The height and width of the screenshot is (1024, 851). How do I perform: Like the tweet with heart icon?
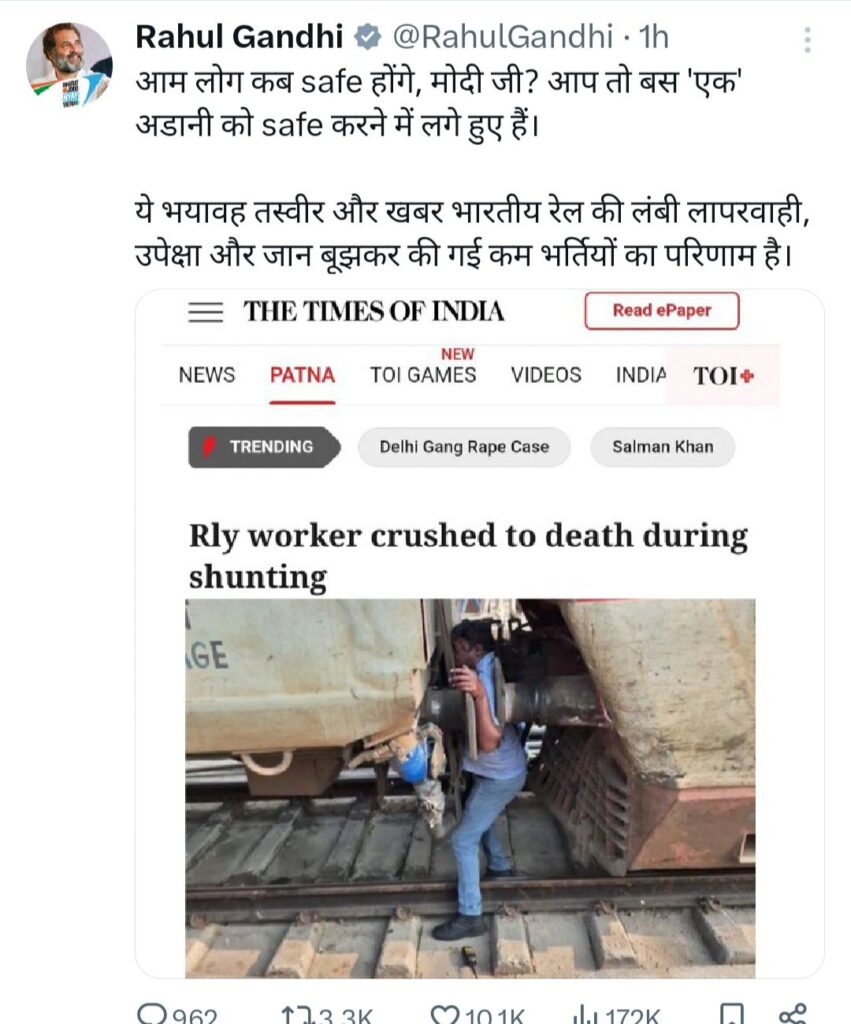tap(445, 1016)
